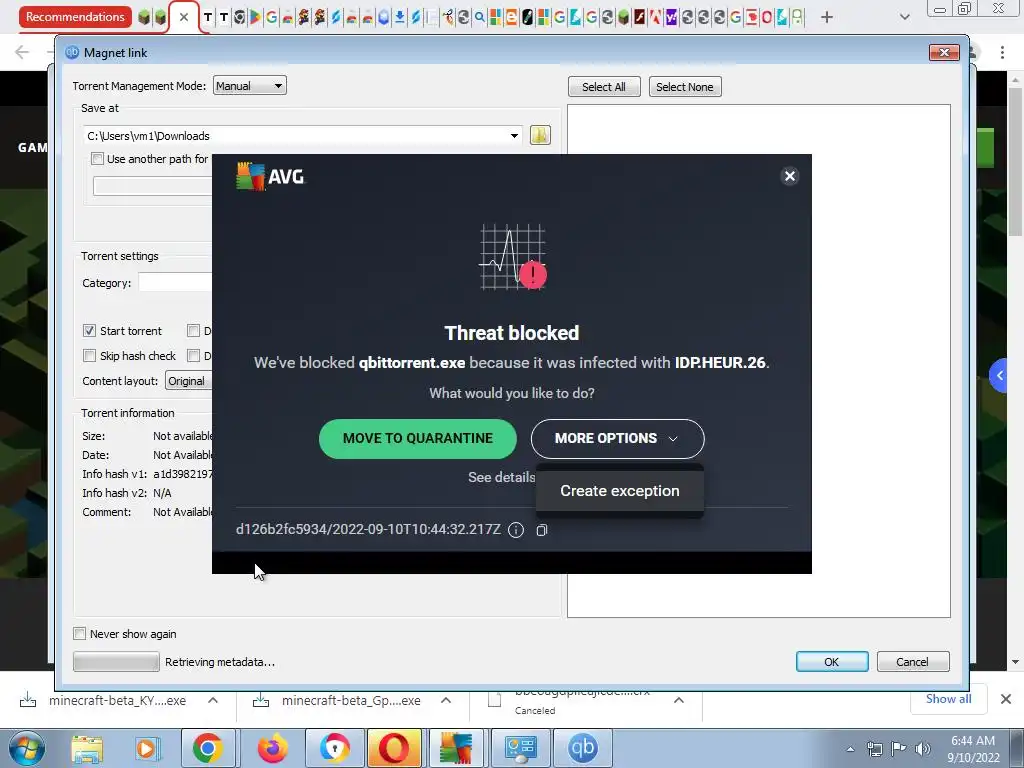The width and height of the screenshot is (1024, 768).
Task: Tick the partially hidden checkbox next to Start torrent
Action: click(193, 330)
